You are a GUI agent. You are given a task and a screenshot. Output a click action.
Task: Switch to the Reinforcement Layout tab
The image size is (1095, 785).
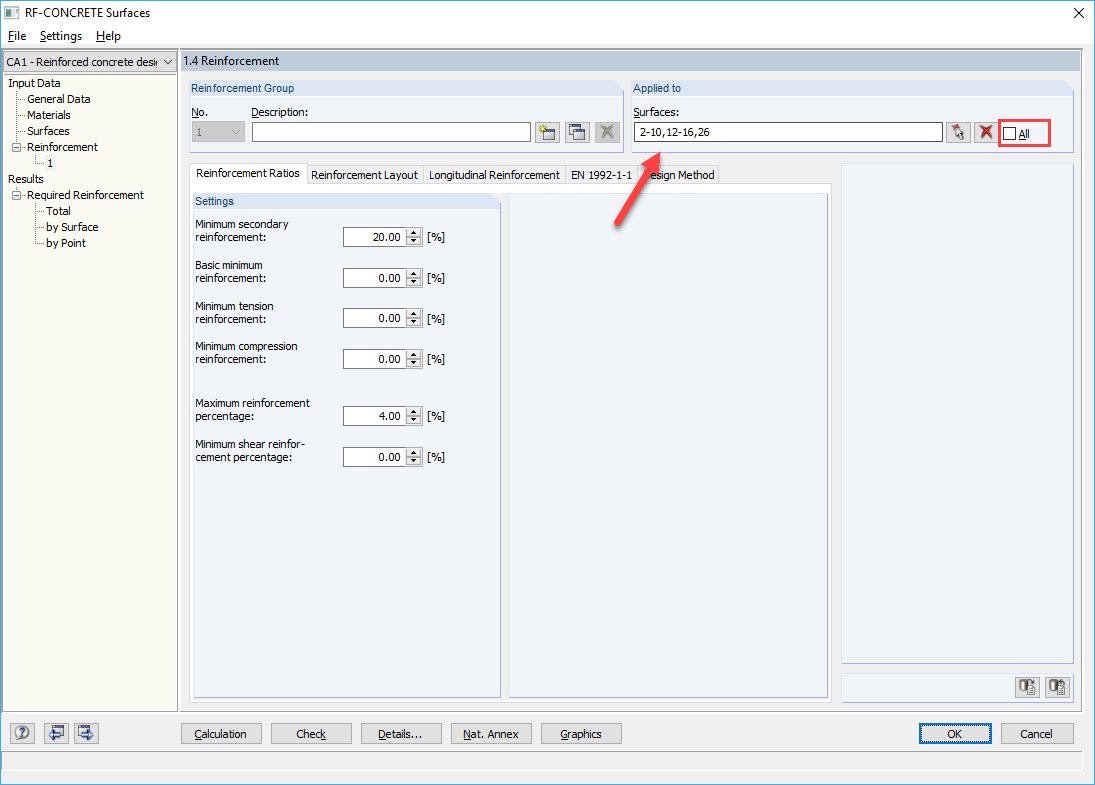point(365,175)
